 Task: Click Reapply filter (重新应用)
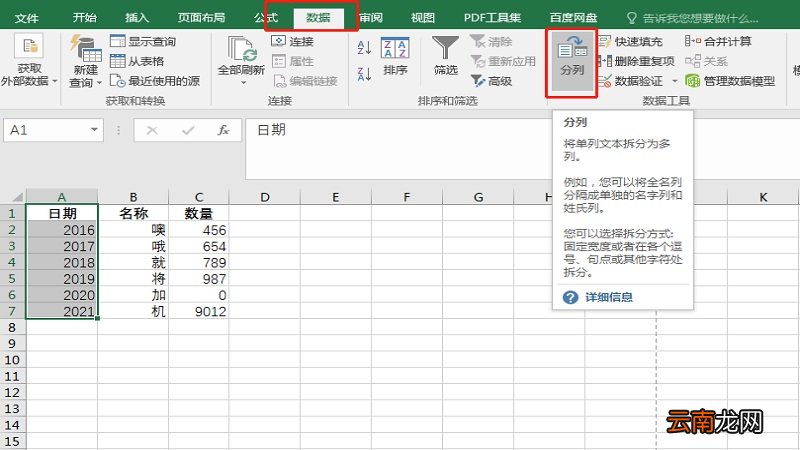tap(503, 61)
